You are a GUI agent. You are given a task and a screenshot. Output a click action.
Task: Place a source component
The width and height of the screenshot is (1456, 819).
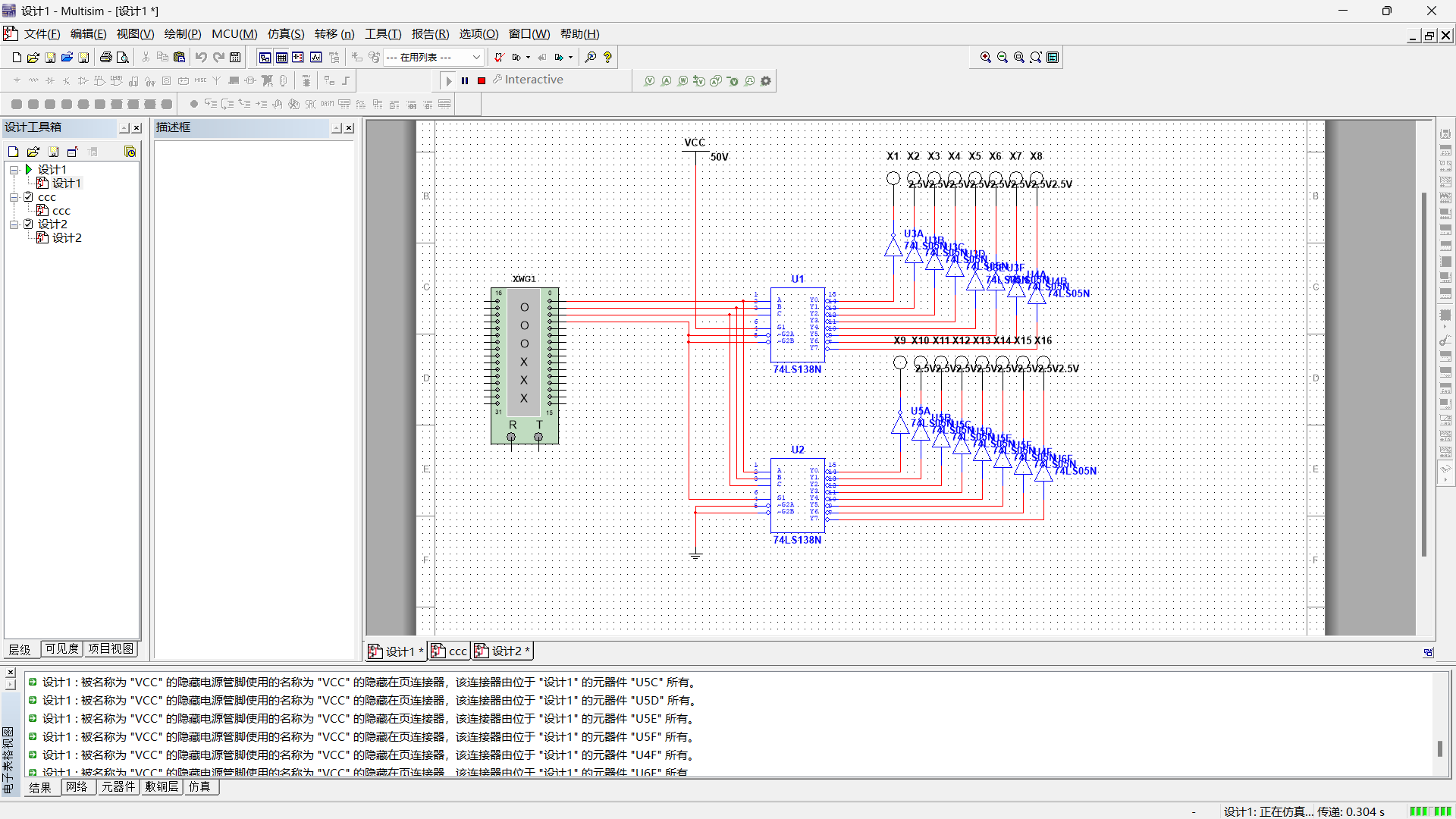(x=17, y=80)
